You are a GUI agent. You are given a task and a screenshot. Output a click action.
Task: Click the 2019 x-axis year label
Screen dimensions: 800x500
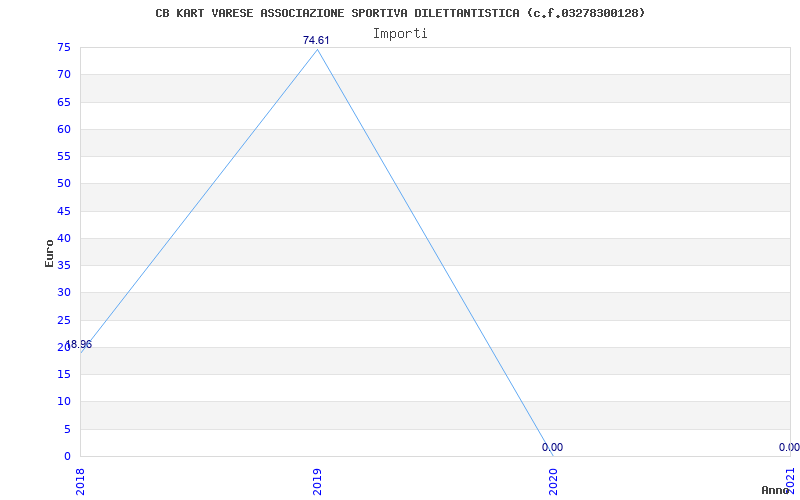pyautogui.click(x=317, y=480)
